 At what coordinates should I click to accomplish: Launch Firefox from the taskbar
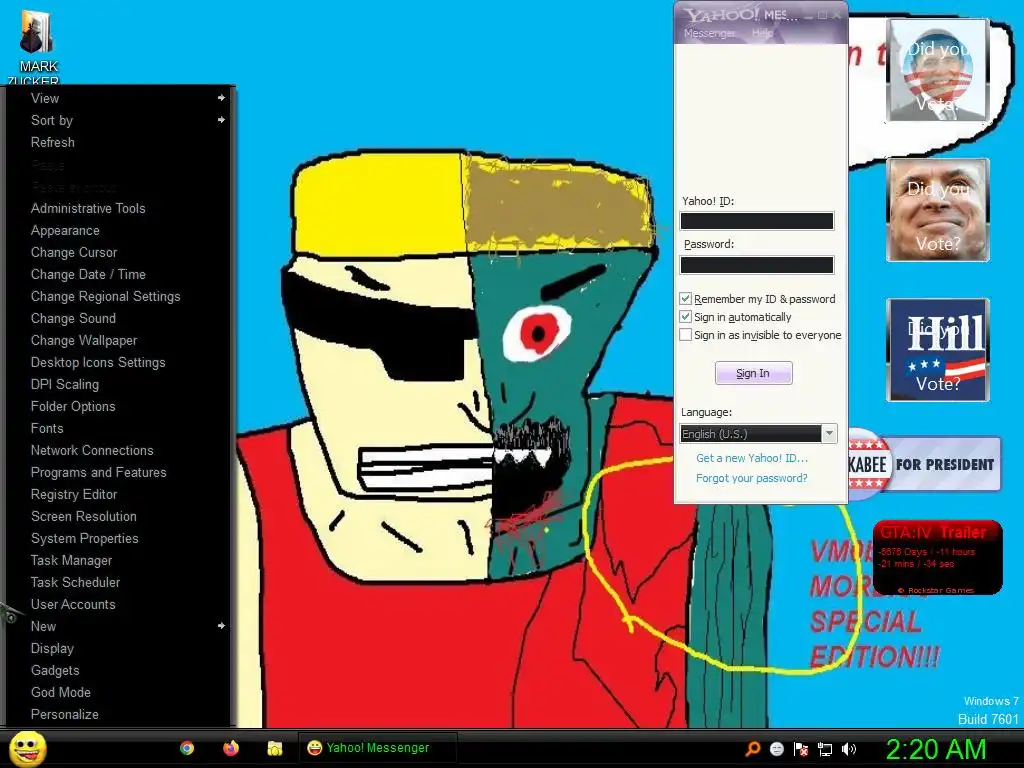pos(231,748)
